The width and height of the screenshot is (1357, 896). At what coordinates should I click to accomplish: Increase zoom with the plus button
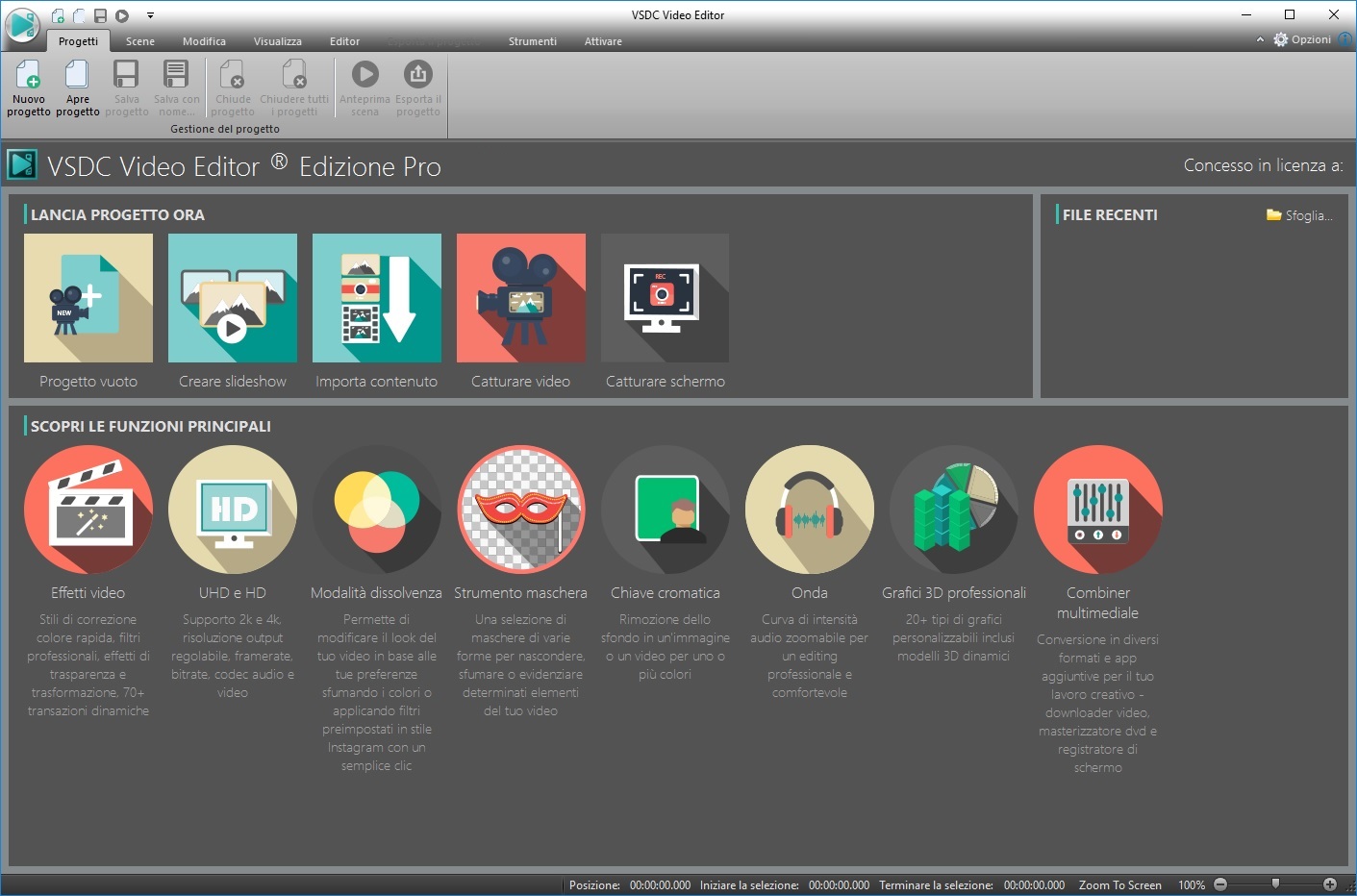[1330, 884]
